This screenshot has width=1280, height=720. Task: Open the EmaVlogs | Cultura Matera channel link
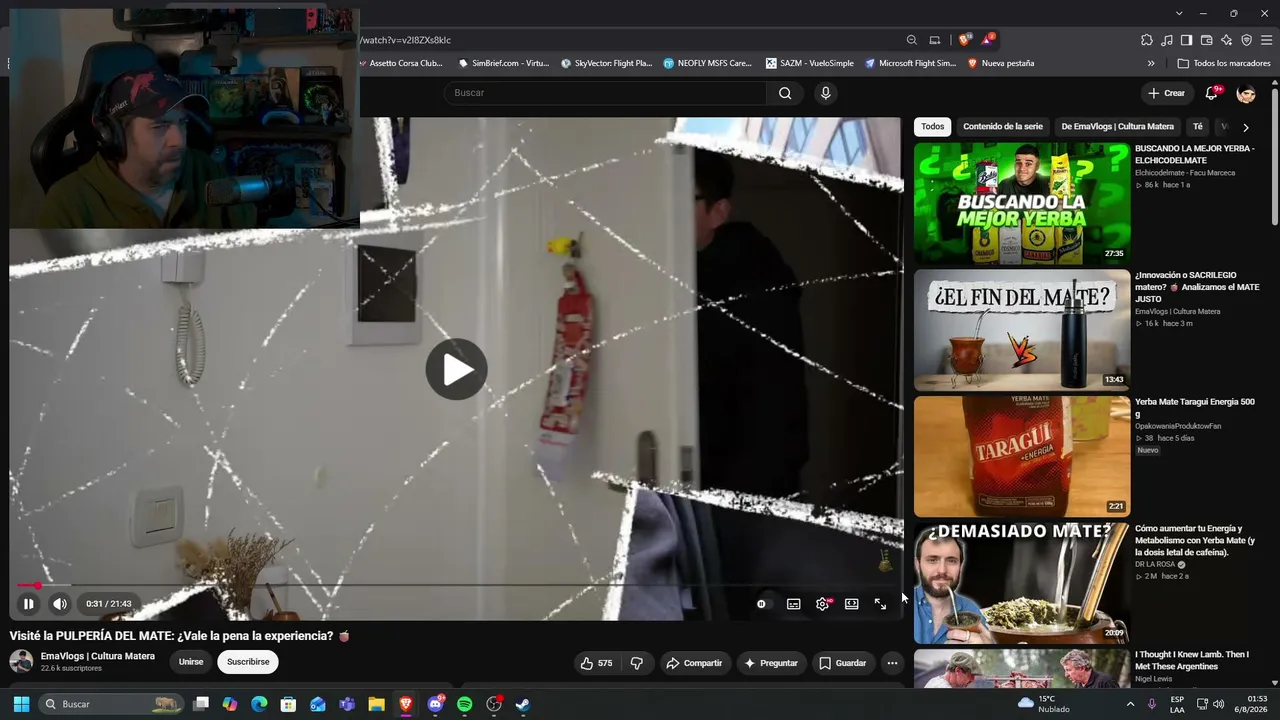pos(98,656)
